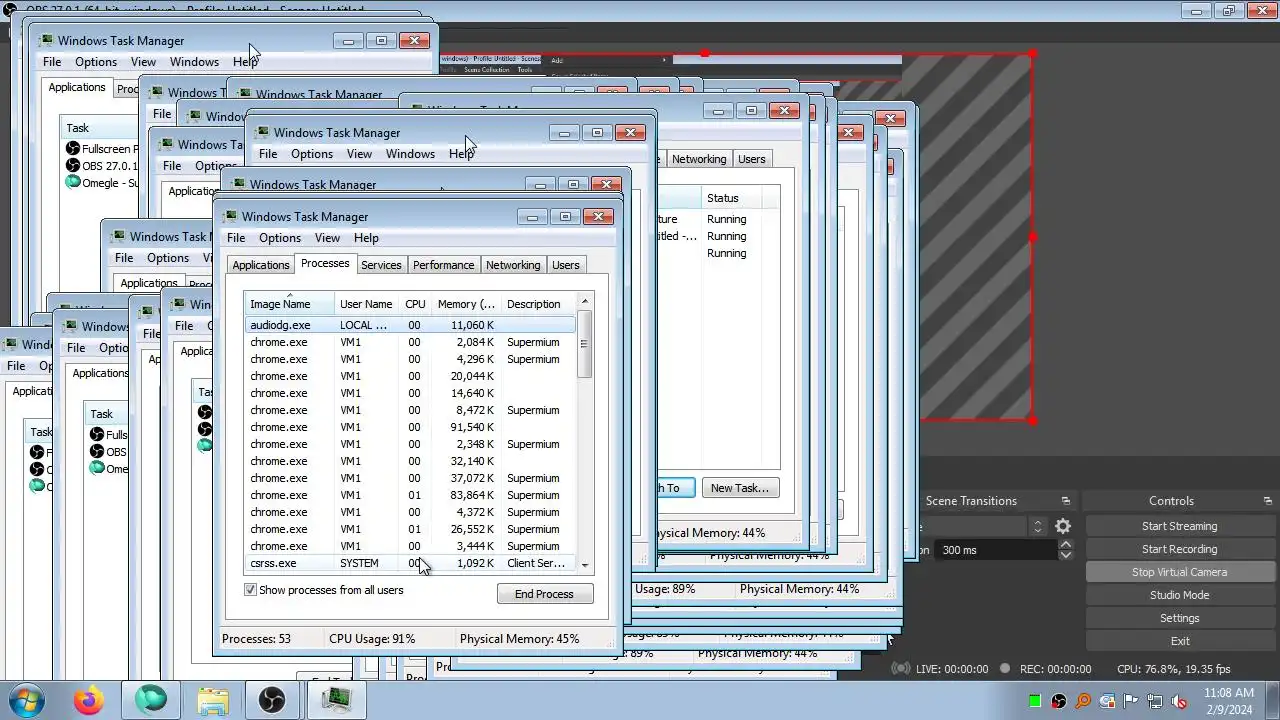1280x720 pixels.
Task: Select the audiodg.exe process row
Action: coord(411,325)
